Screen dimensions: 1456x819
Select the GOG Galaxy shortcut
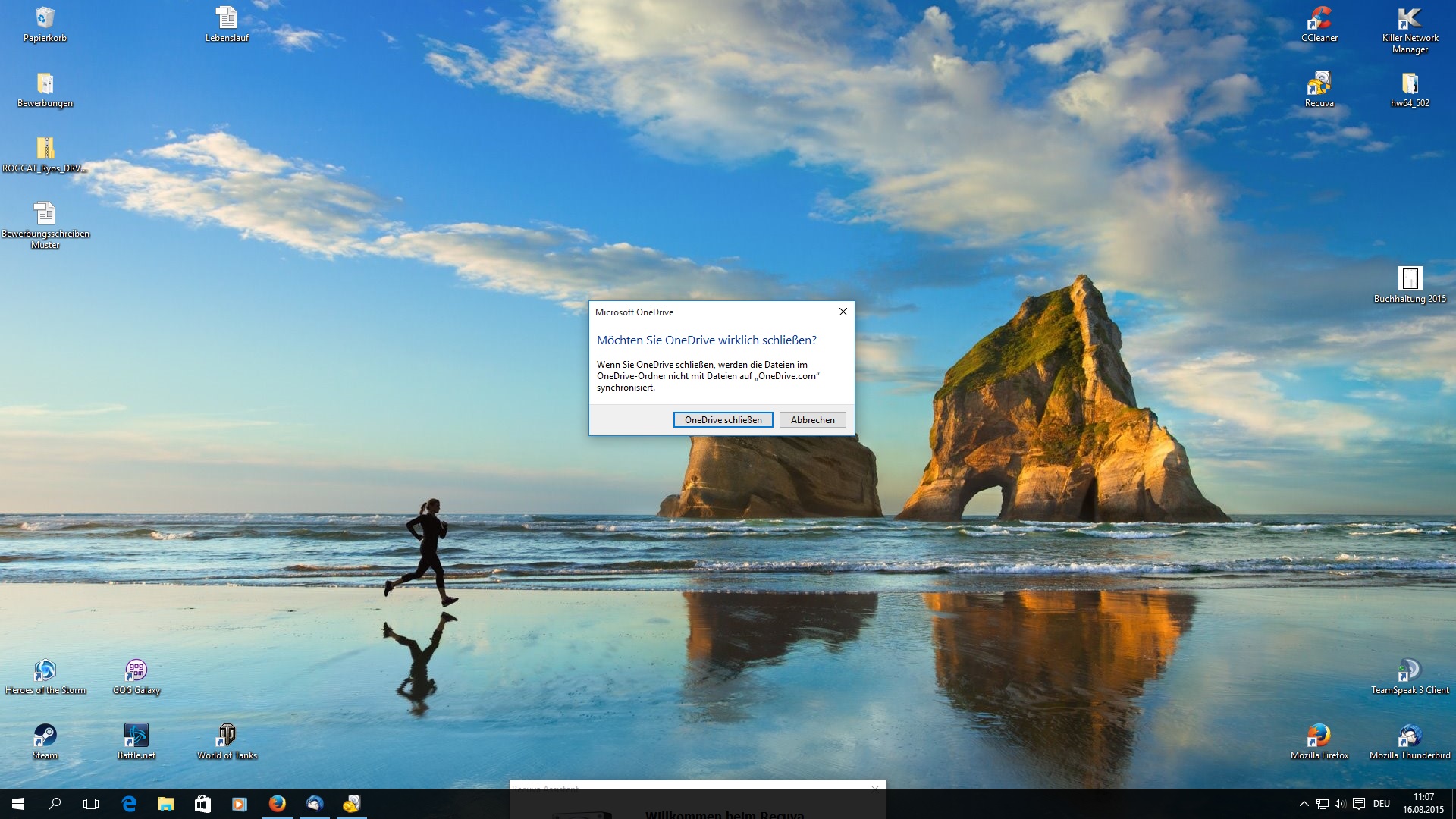pos(136,670)
